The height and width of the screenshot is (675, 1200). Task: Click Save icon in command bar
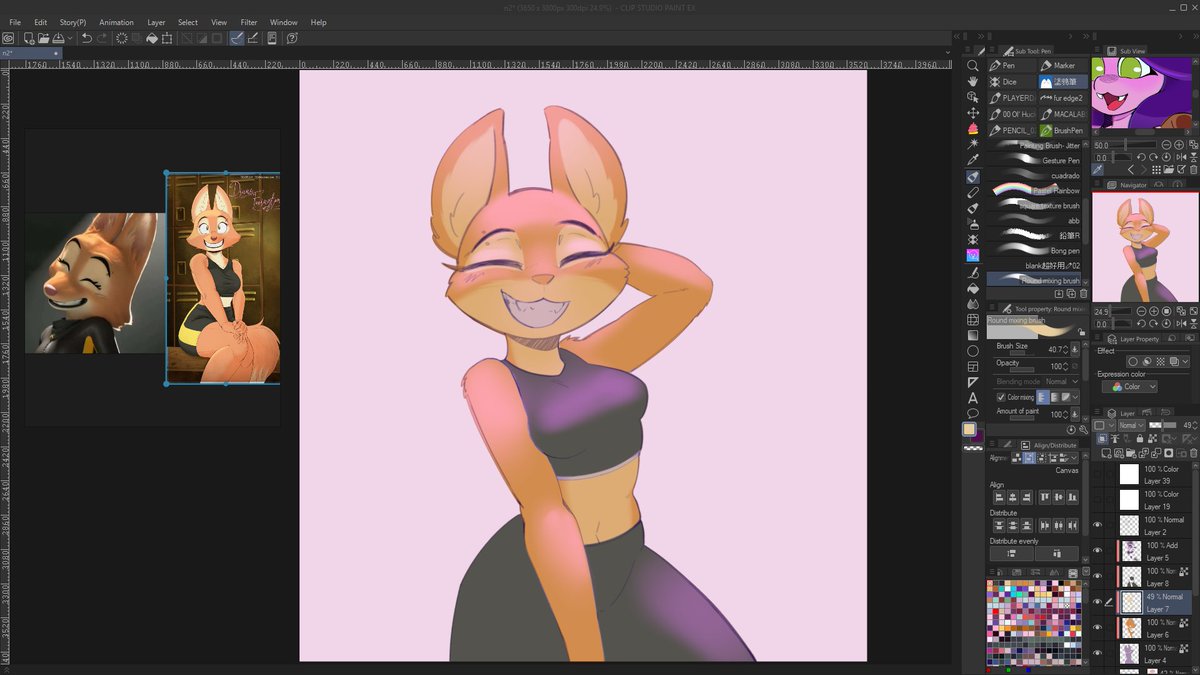pyautogui.click(x=58, y=38)
